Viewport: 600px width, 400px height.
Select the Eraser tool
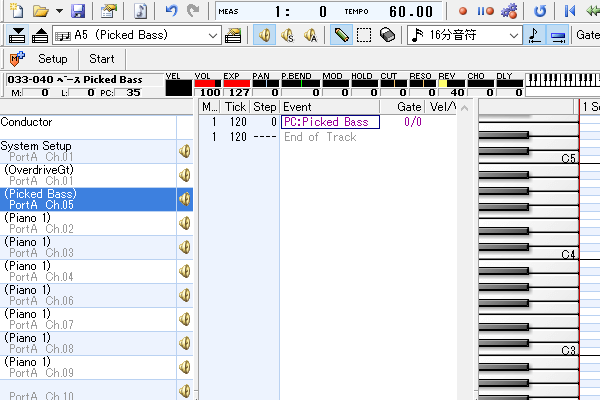coord(387,35)
